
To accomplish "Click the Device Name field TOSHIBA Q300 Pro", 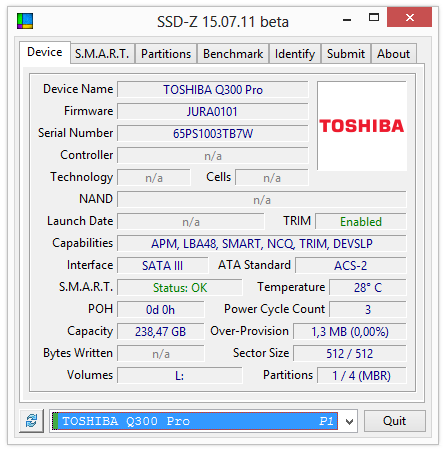I will [x=213, y=90].
